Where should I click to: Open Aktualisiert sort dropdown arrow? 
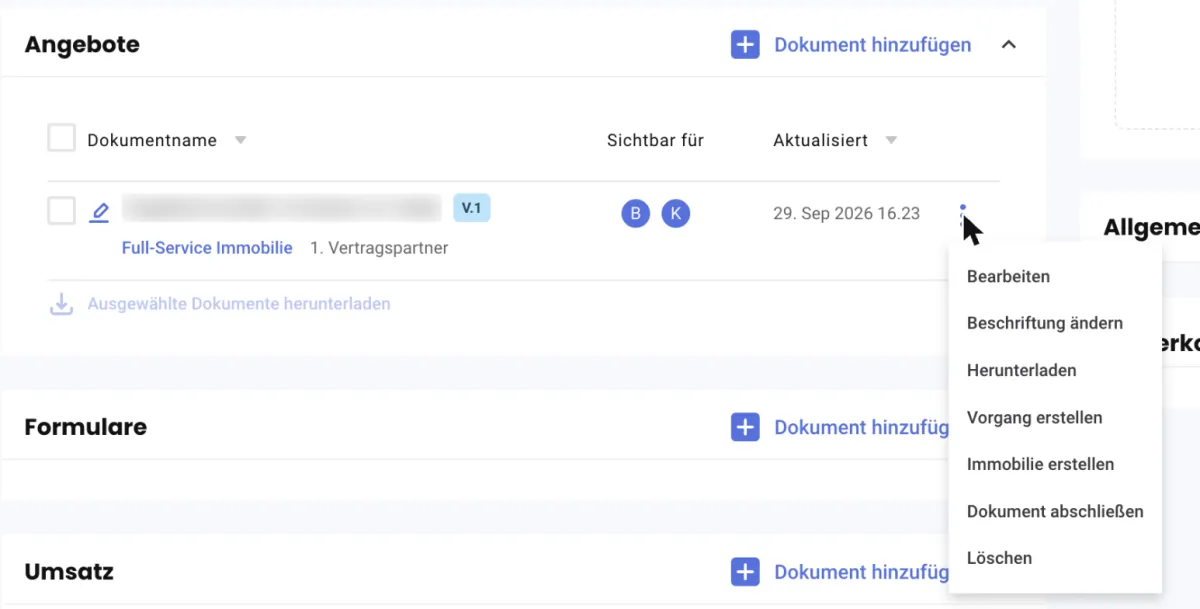point(891,141)
